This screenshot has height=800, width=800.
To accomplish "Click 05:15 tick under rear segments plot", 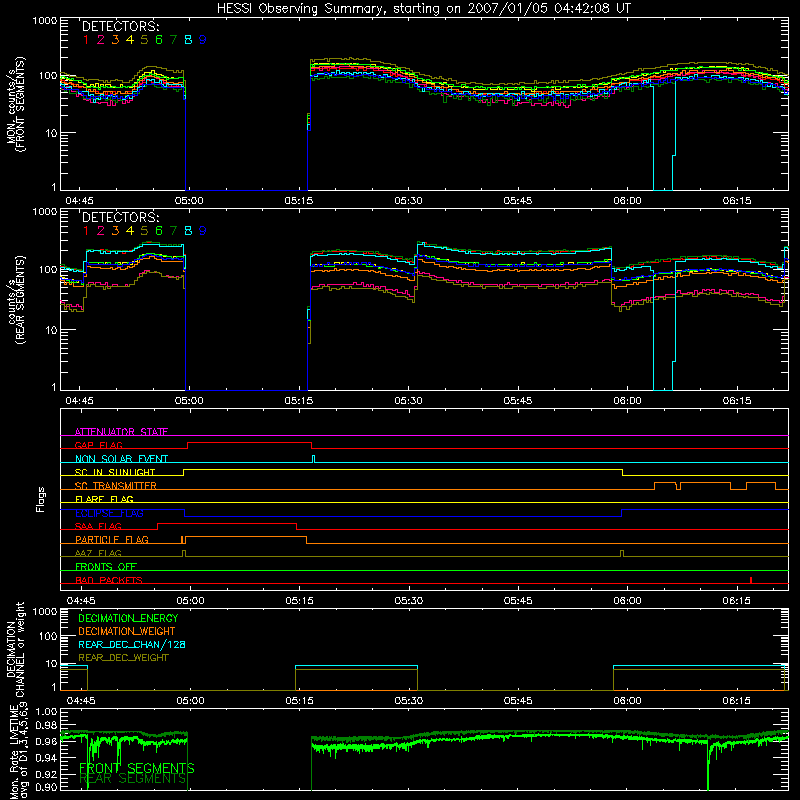I will pos(298,401).
